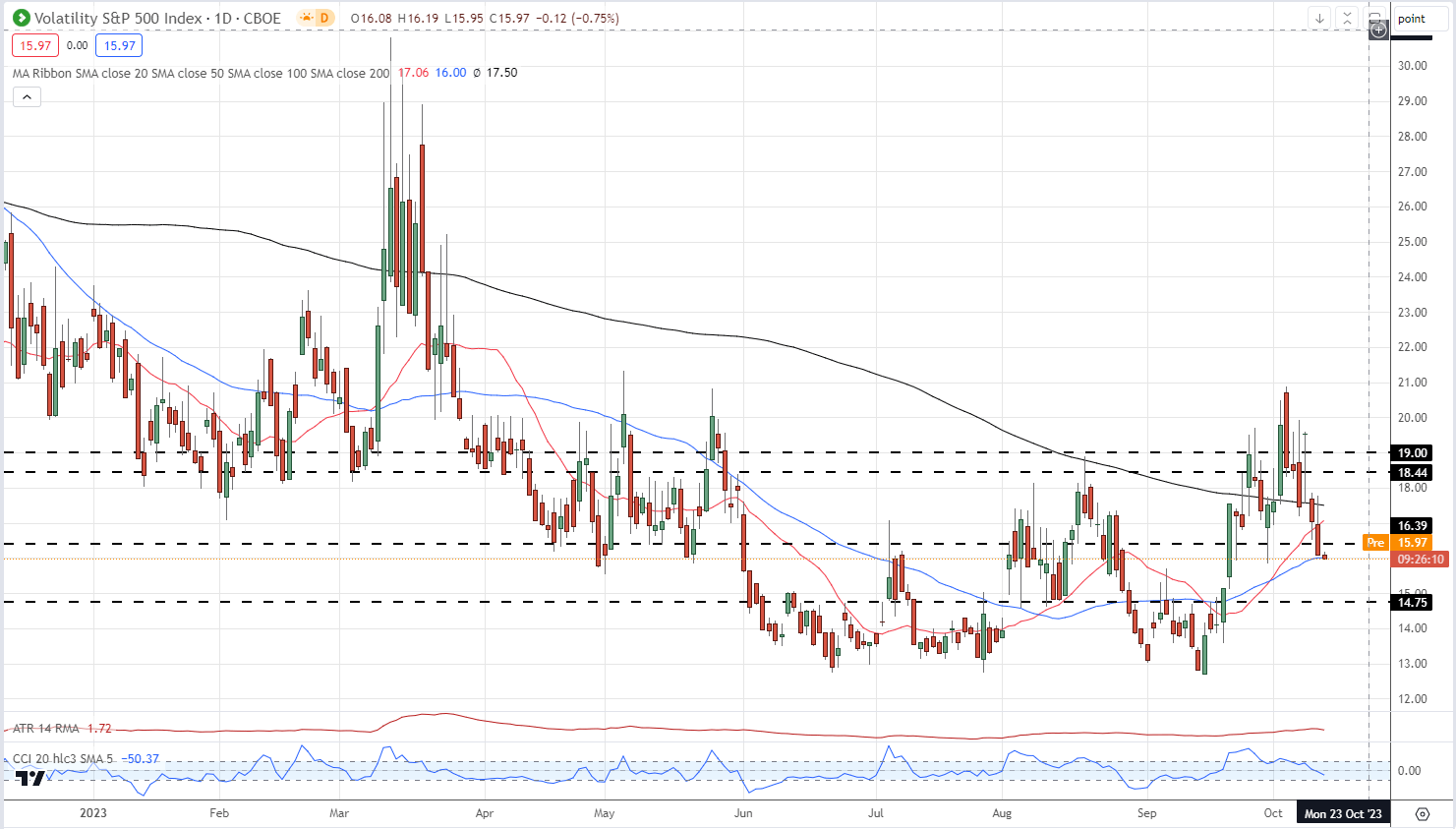Click the red 15.97 sell price button
Image resolution: width=1456 pixels, height=829 pixels.
(x=35, y=45)
